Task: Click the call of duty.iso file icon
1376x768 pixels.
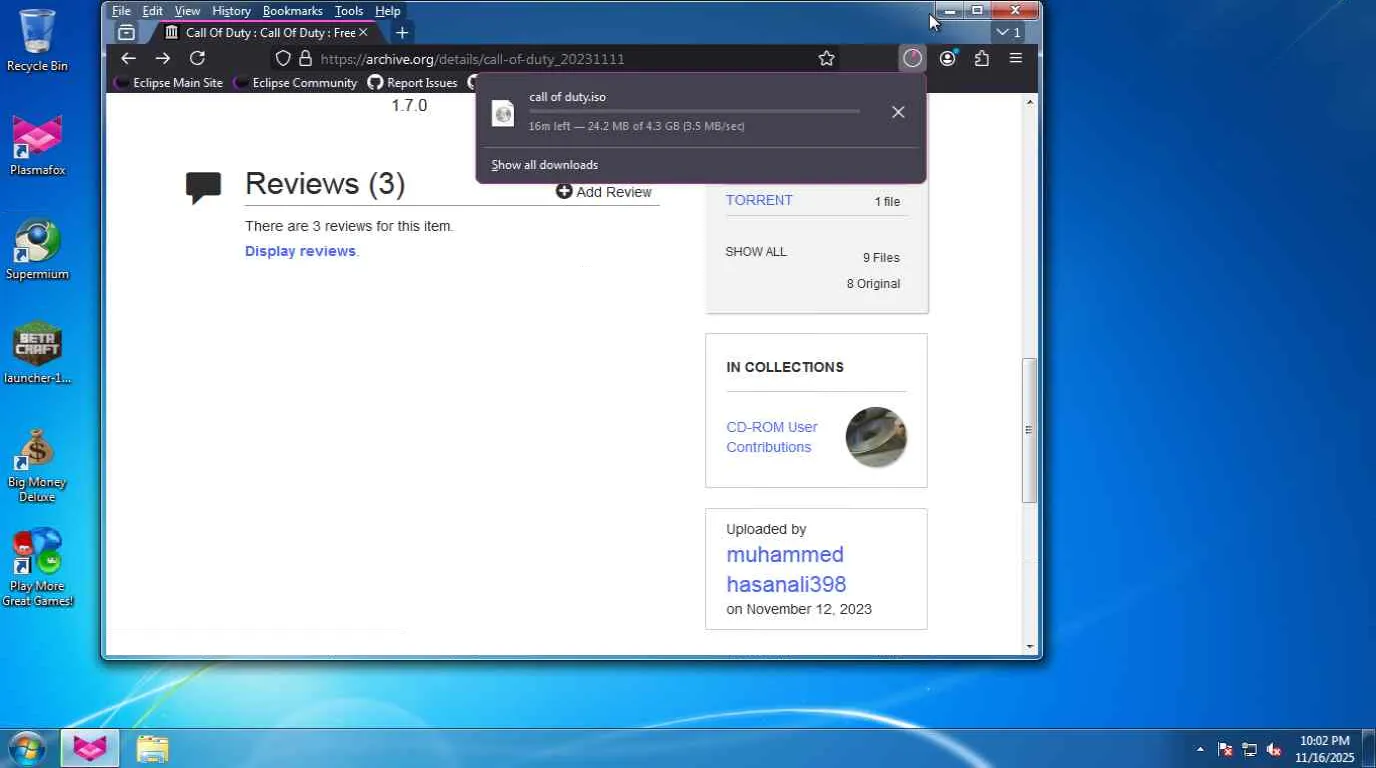Action: pos(503,113)
